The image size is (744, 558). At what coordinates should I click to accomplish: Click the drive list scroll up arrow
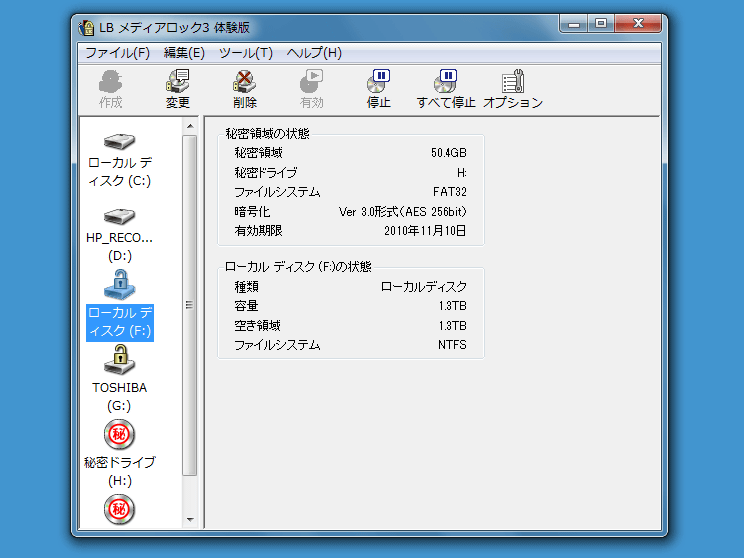[190, 126]
